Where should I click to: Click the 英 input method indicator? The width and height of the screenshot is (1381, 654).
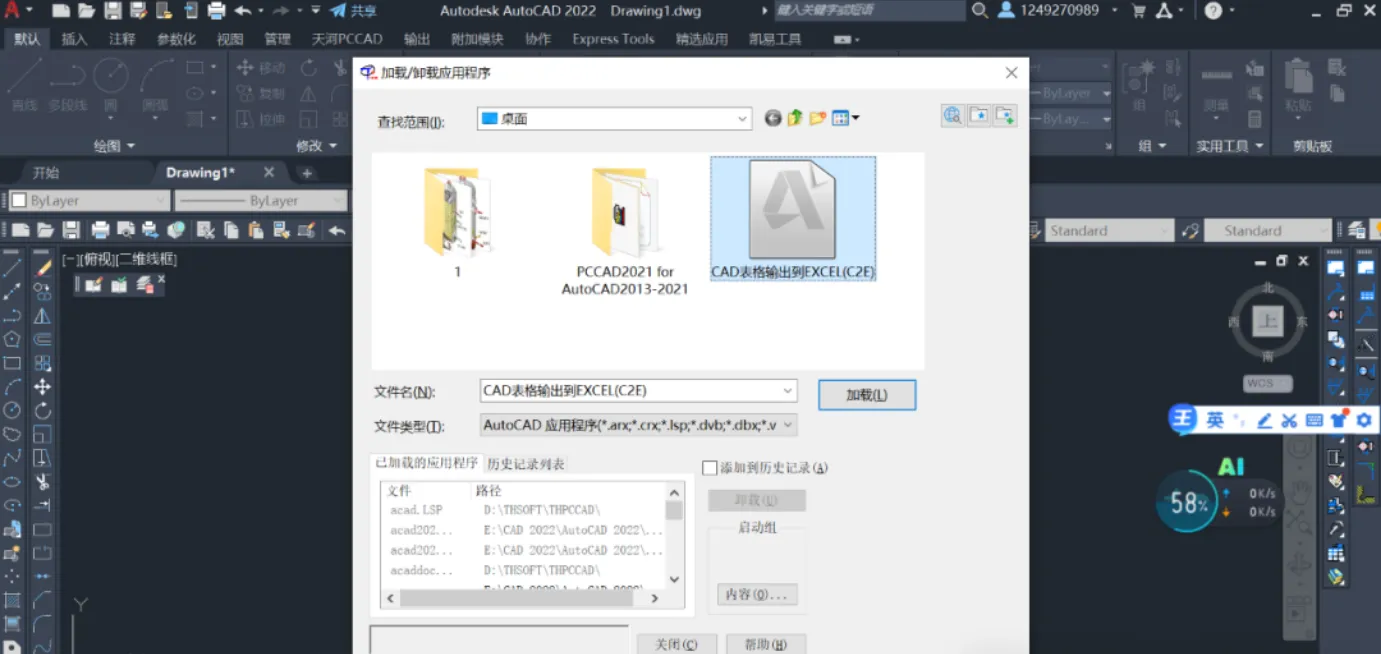(1214, 420)
